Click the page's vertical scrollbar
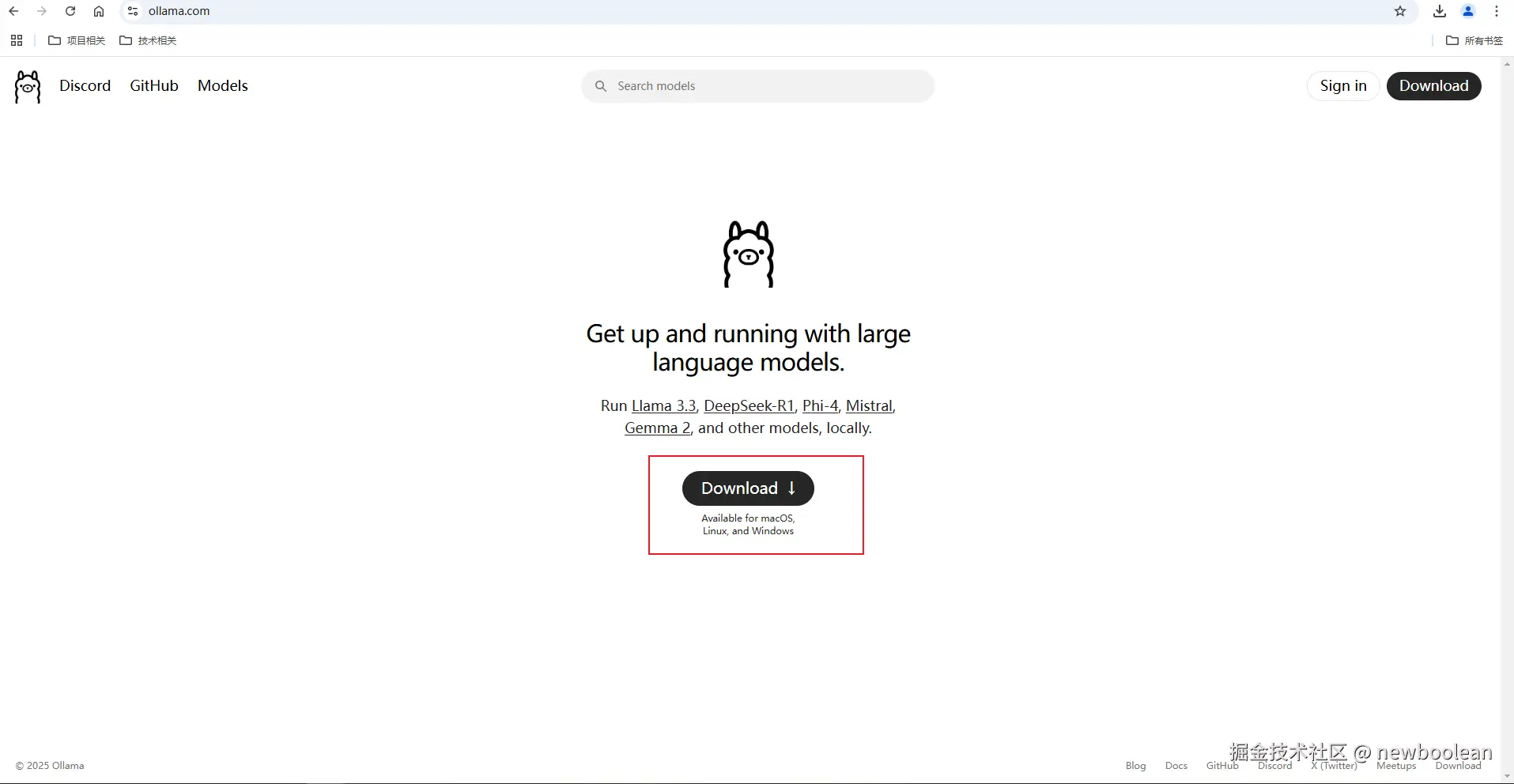Screen dimensions: 1514x784 (1507, 419)
